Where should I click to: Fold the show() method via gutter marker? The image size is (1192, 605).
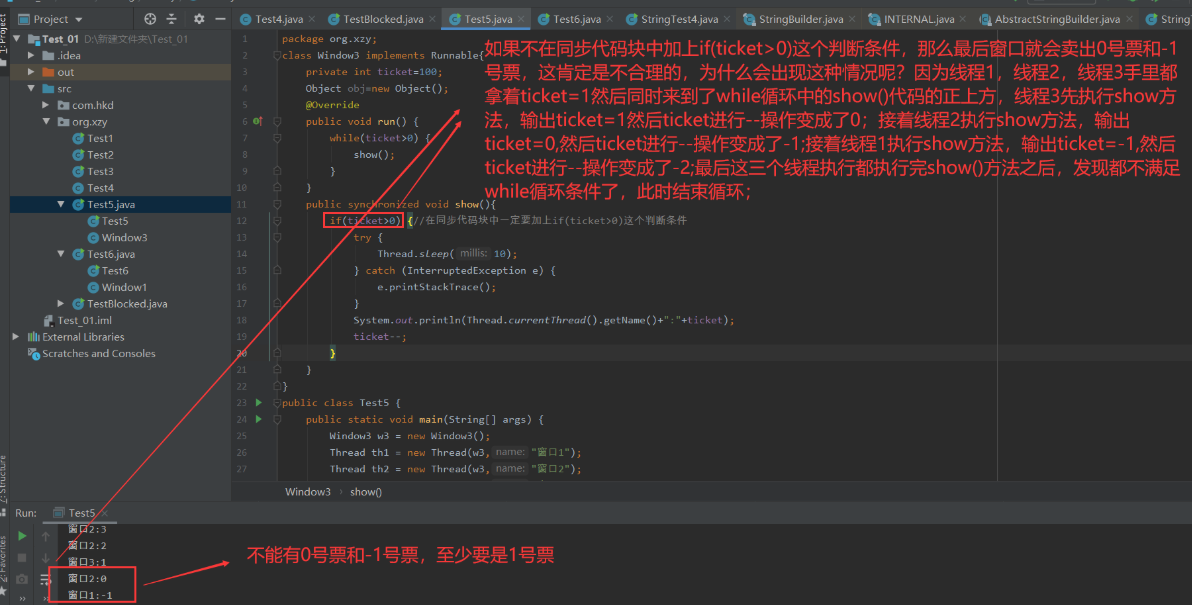tap(277, 204)
